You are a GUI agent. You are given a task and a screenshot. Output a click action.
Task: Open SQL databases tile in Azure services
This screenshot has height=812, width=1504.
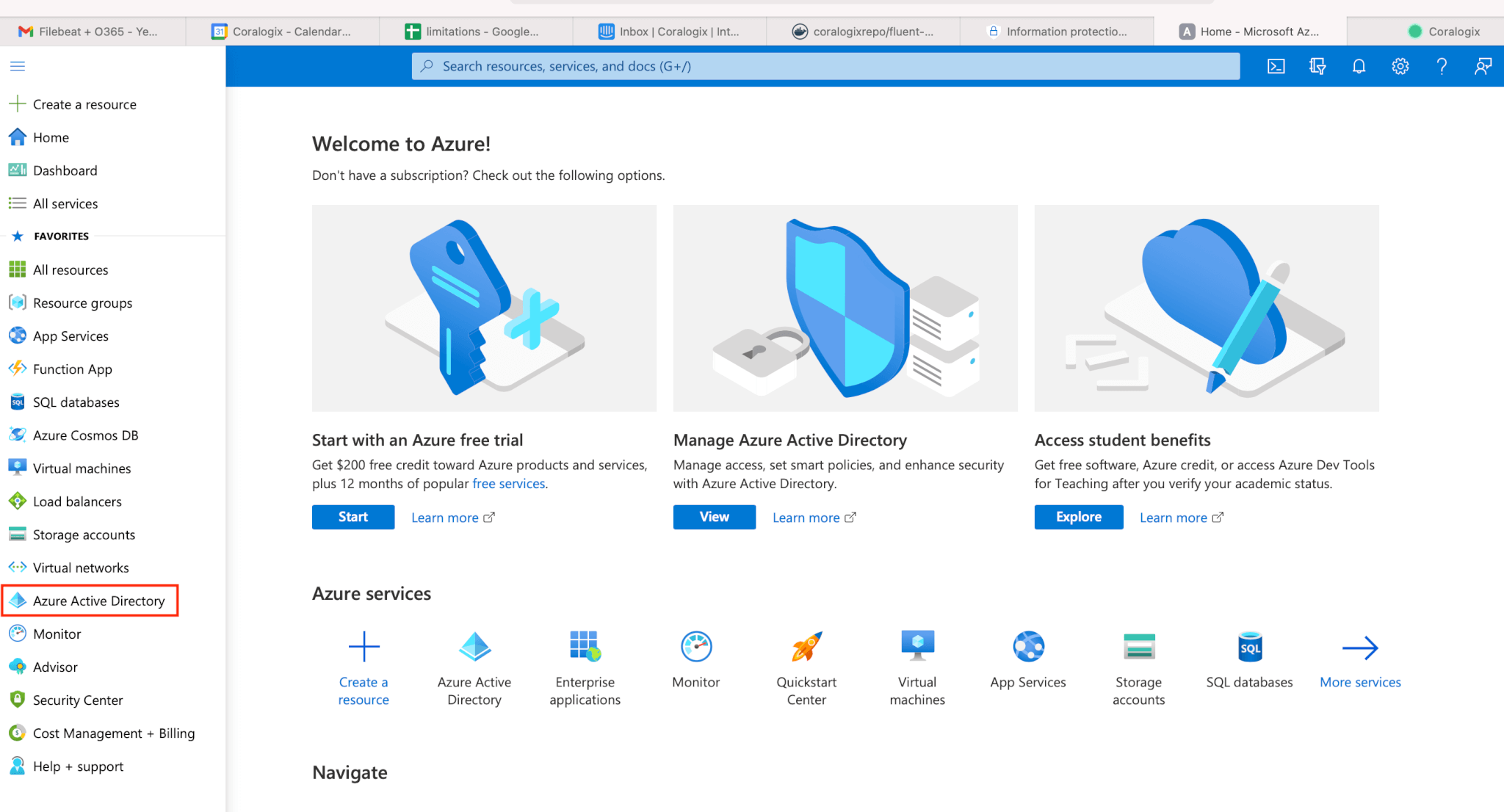pos(1250,660)
